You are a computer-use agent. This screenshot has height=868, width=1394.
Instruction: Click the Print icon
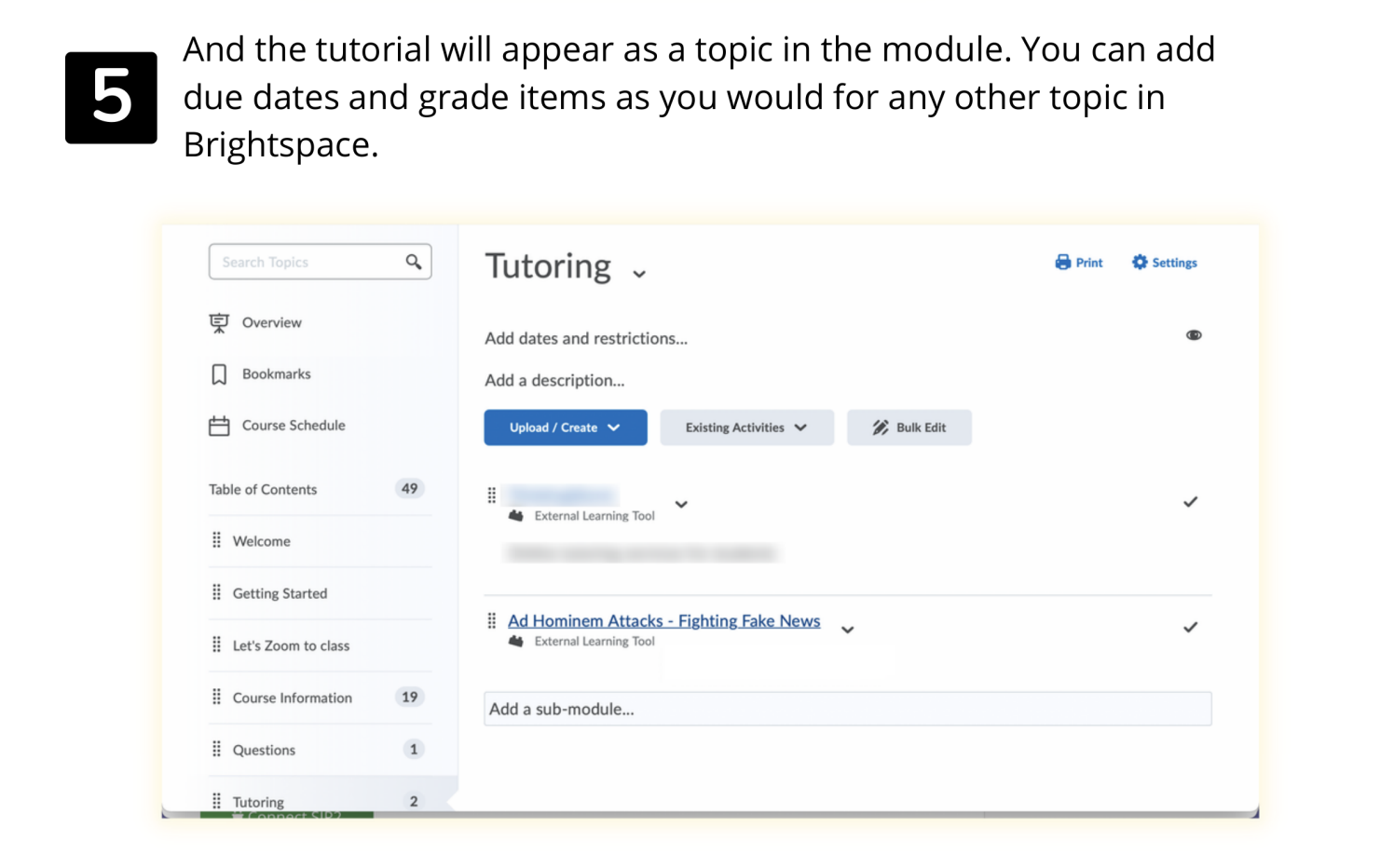click(1062, 262)
